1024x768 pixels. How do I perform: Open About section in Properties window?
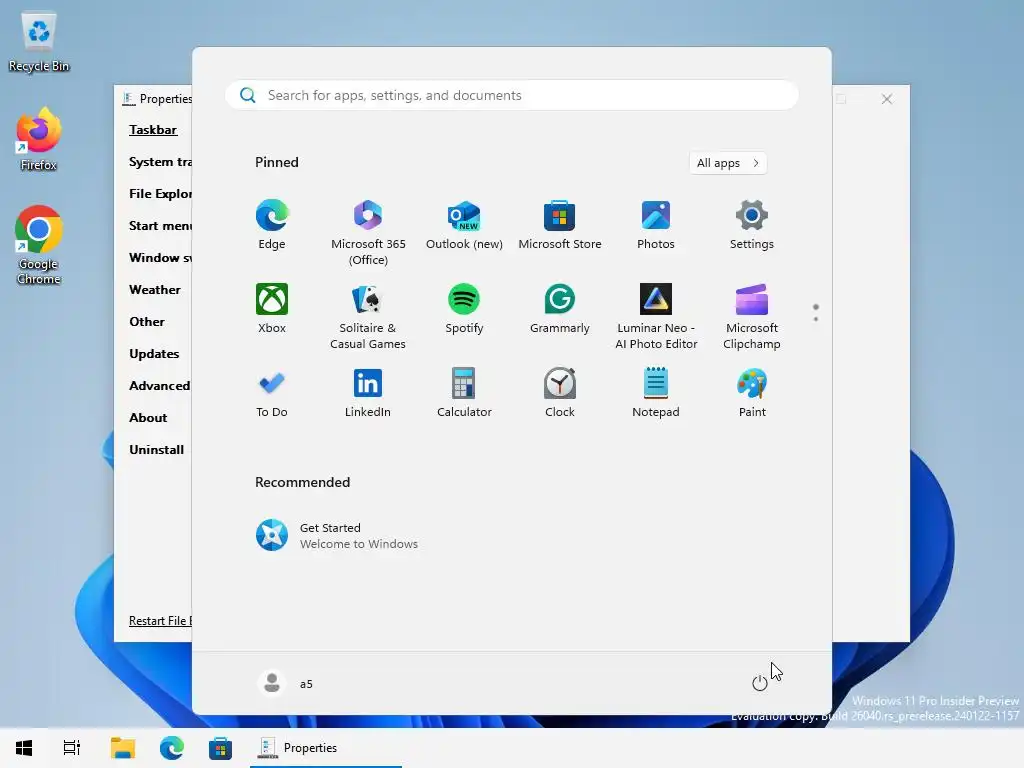(x=148, y=417)
